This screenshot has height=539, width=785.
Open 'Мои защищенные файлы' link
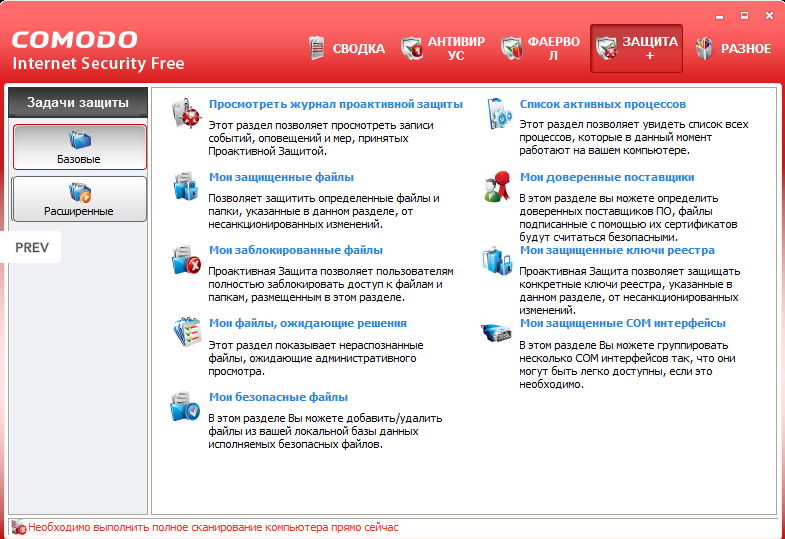281,177
